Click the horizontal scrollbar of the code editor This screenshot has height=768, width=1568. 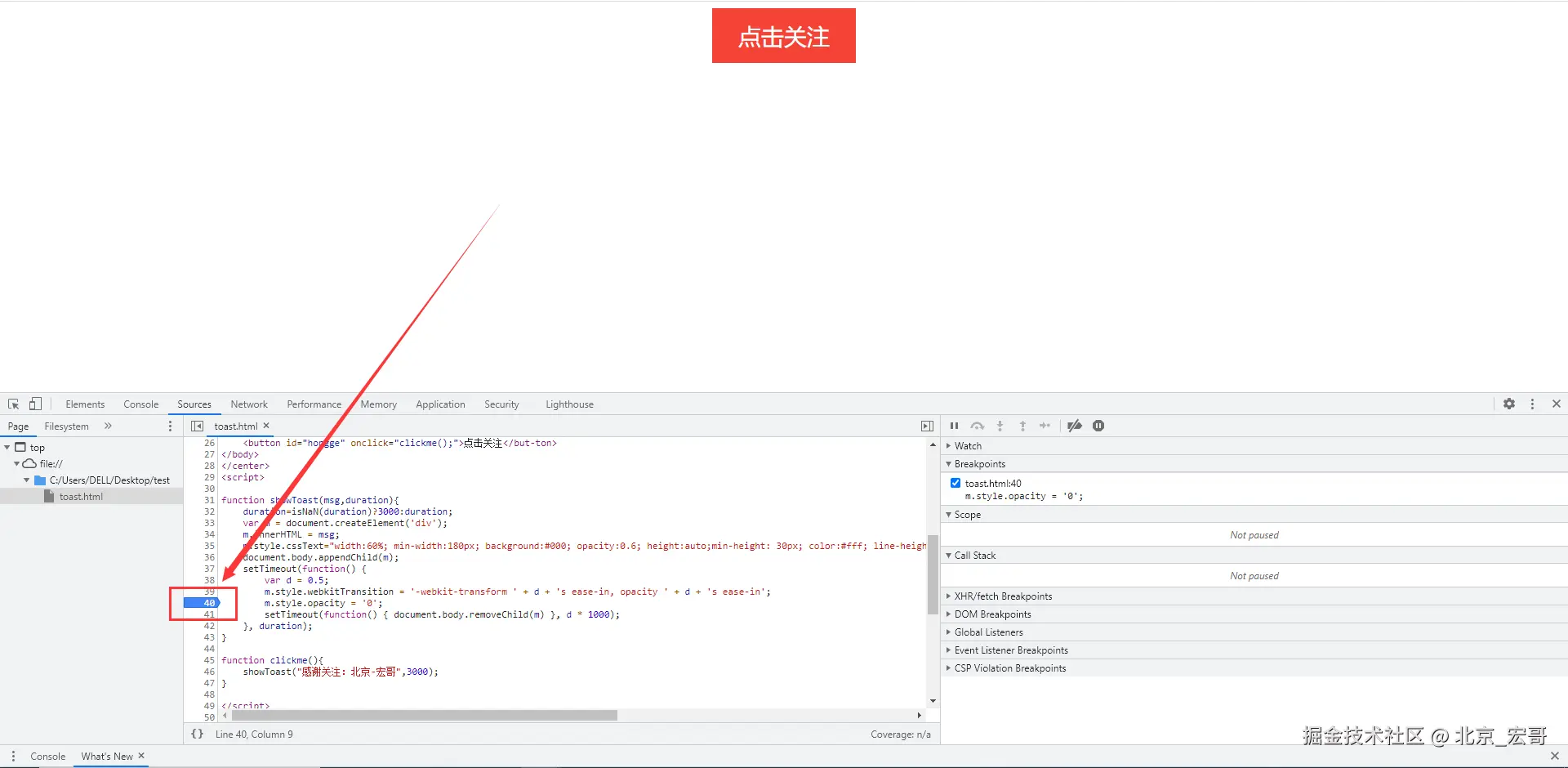coord(425,716)
